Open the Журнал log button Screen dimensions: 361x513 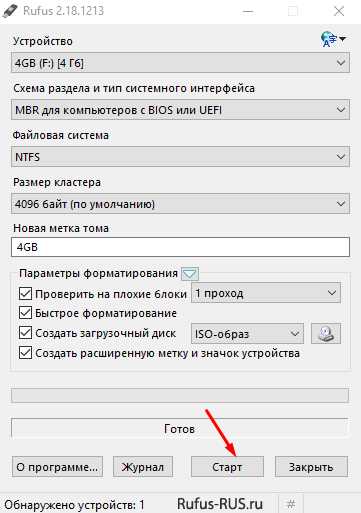coord(143,467)
